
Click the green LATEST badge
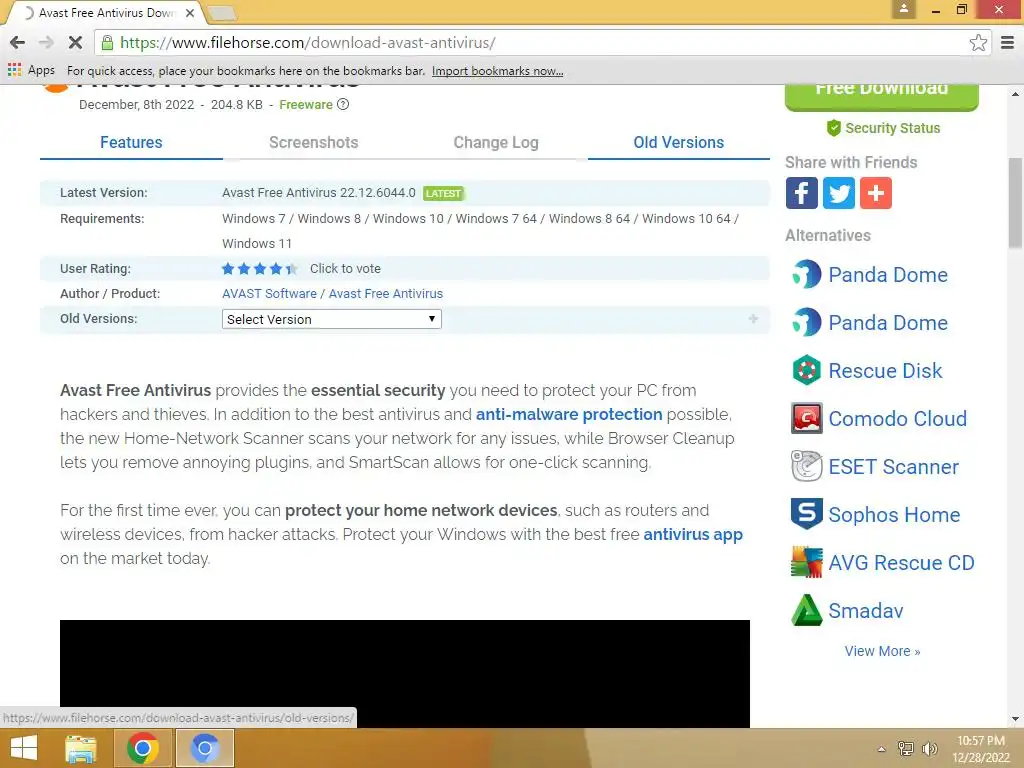[x=443, y=193]
